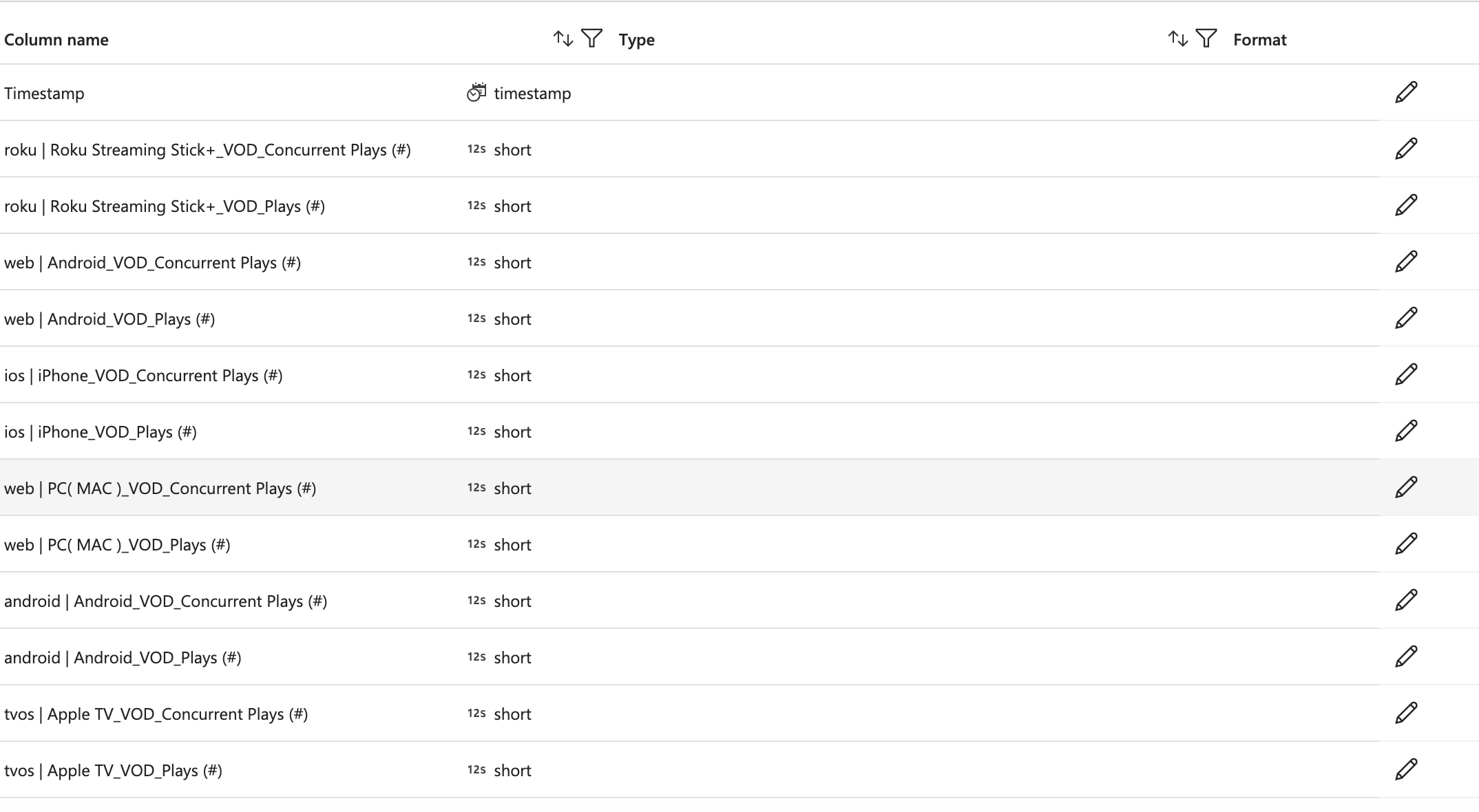1479x812 pixels.
Task: Edit the tvos Apple TV_VOD_Plays column
Action: click(x=1406, y=769)
